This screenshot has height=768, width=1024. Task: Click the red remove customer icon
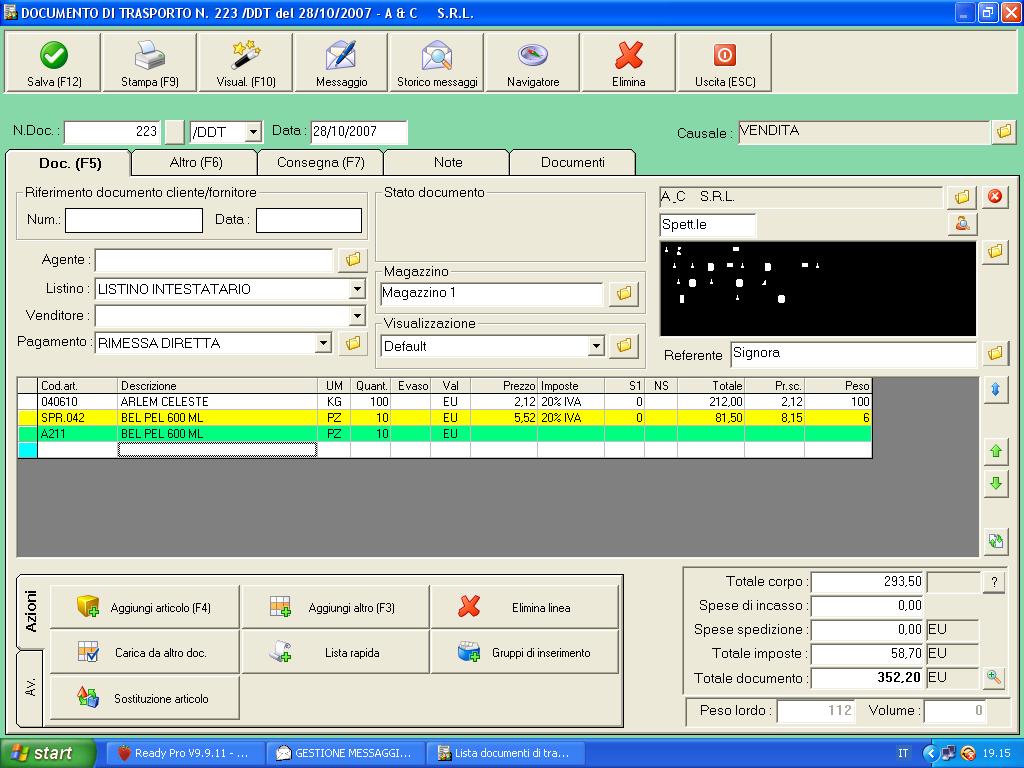point(994,197)
